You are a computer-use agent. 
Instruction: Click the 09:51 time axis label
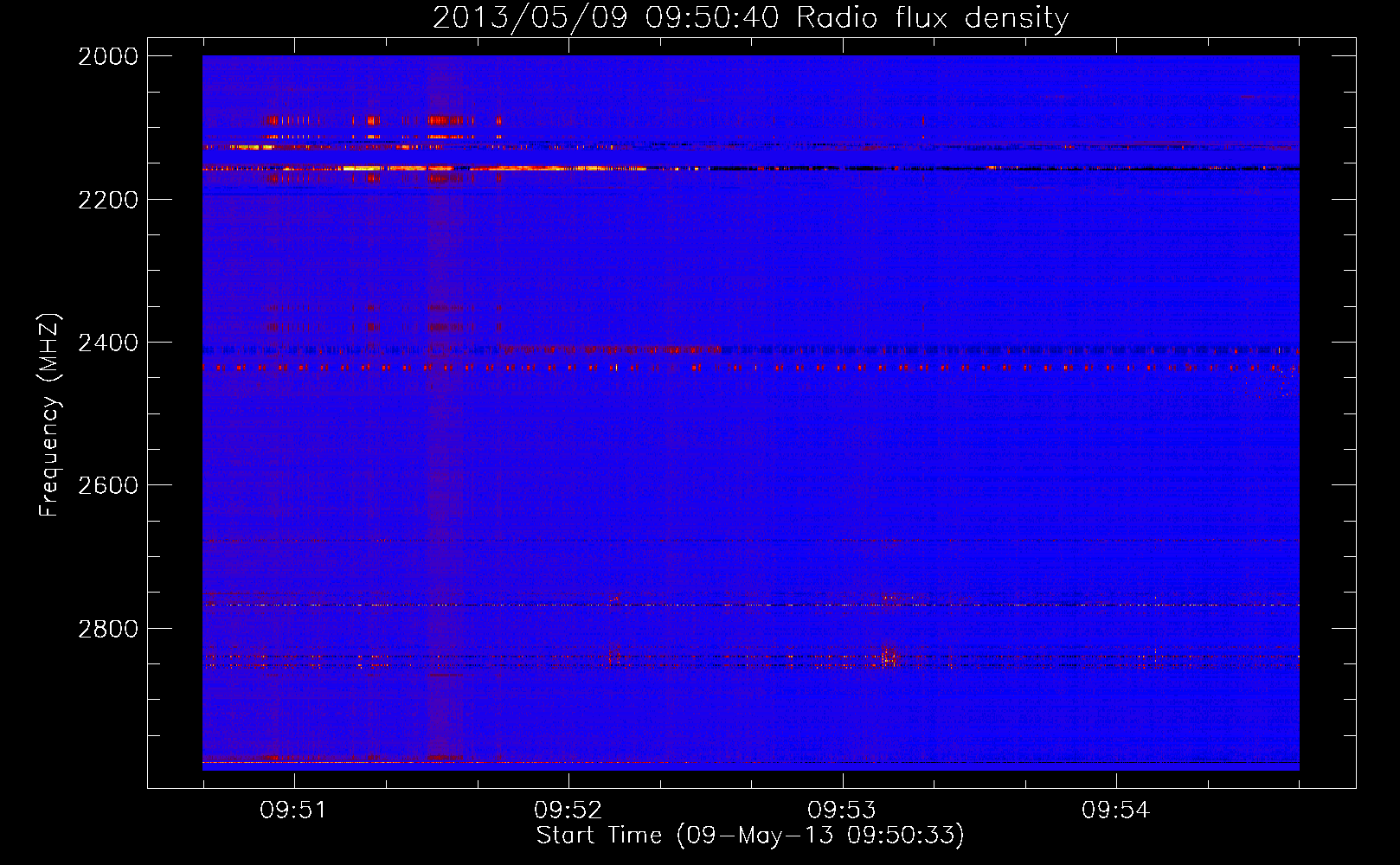(x=294, y=810)
